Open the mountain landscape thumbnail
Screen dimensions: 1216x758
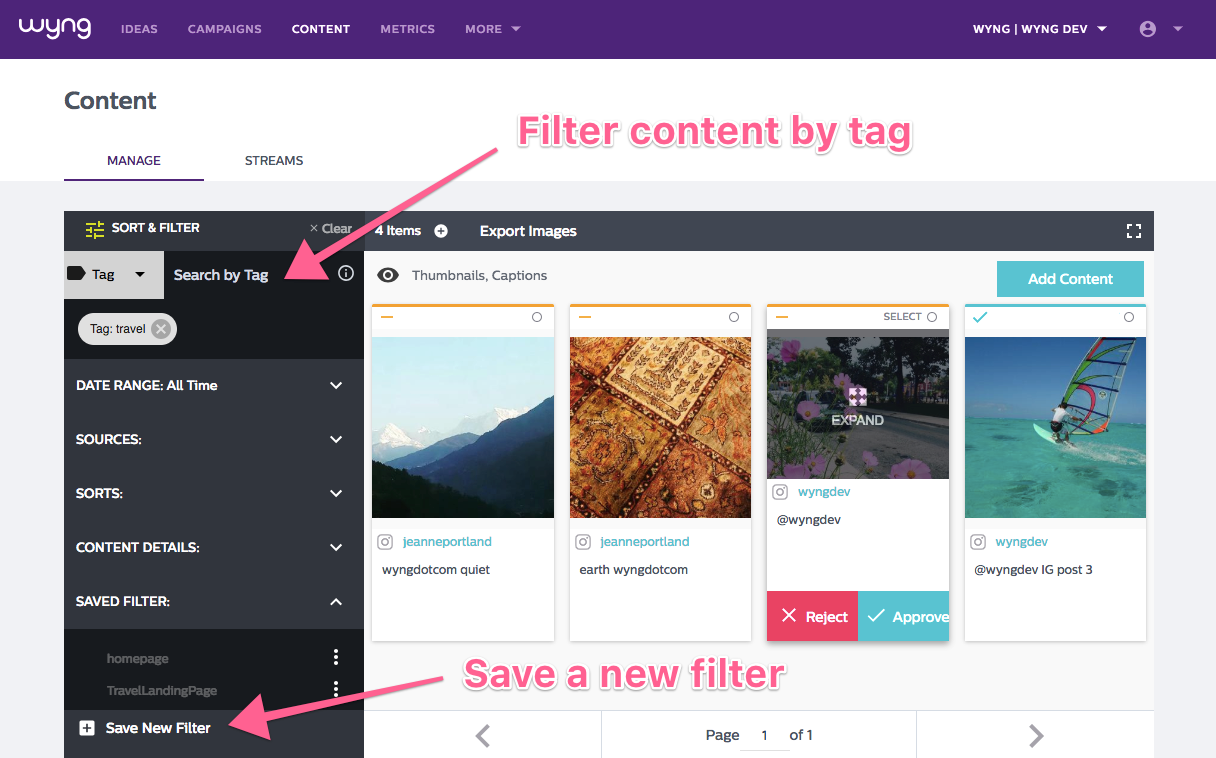[x=463, y=427]
